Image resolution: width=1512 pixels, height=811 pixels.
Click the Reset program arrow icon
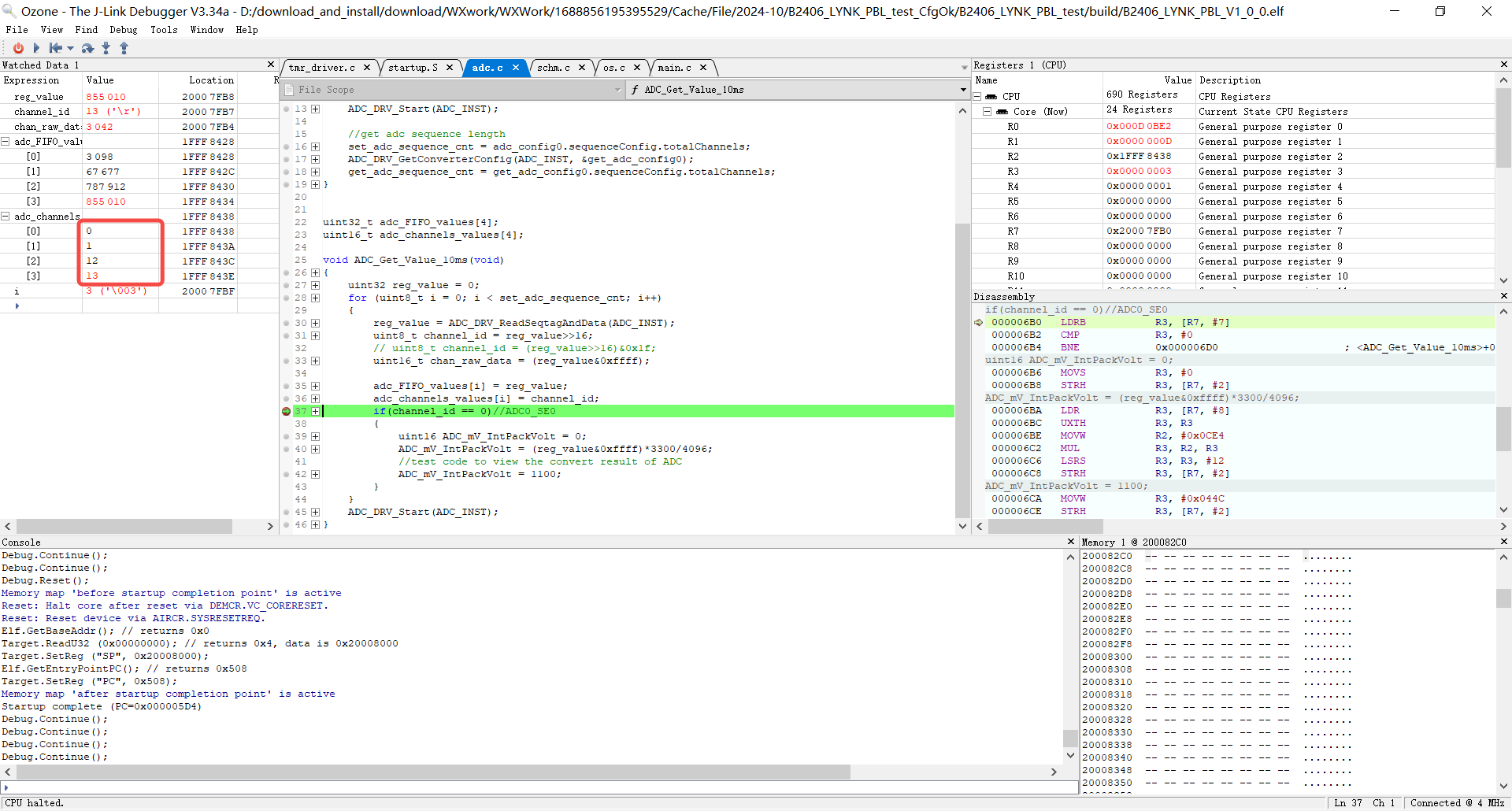[56, 48]
